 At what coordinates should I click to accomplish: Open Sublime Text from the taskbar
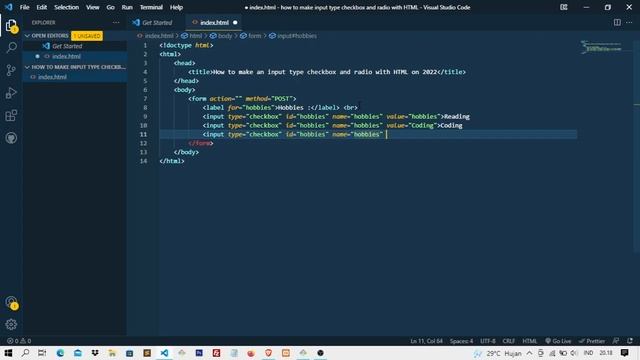click(x=147, y=353)
